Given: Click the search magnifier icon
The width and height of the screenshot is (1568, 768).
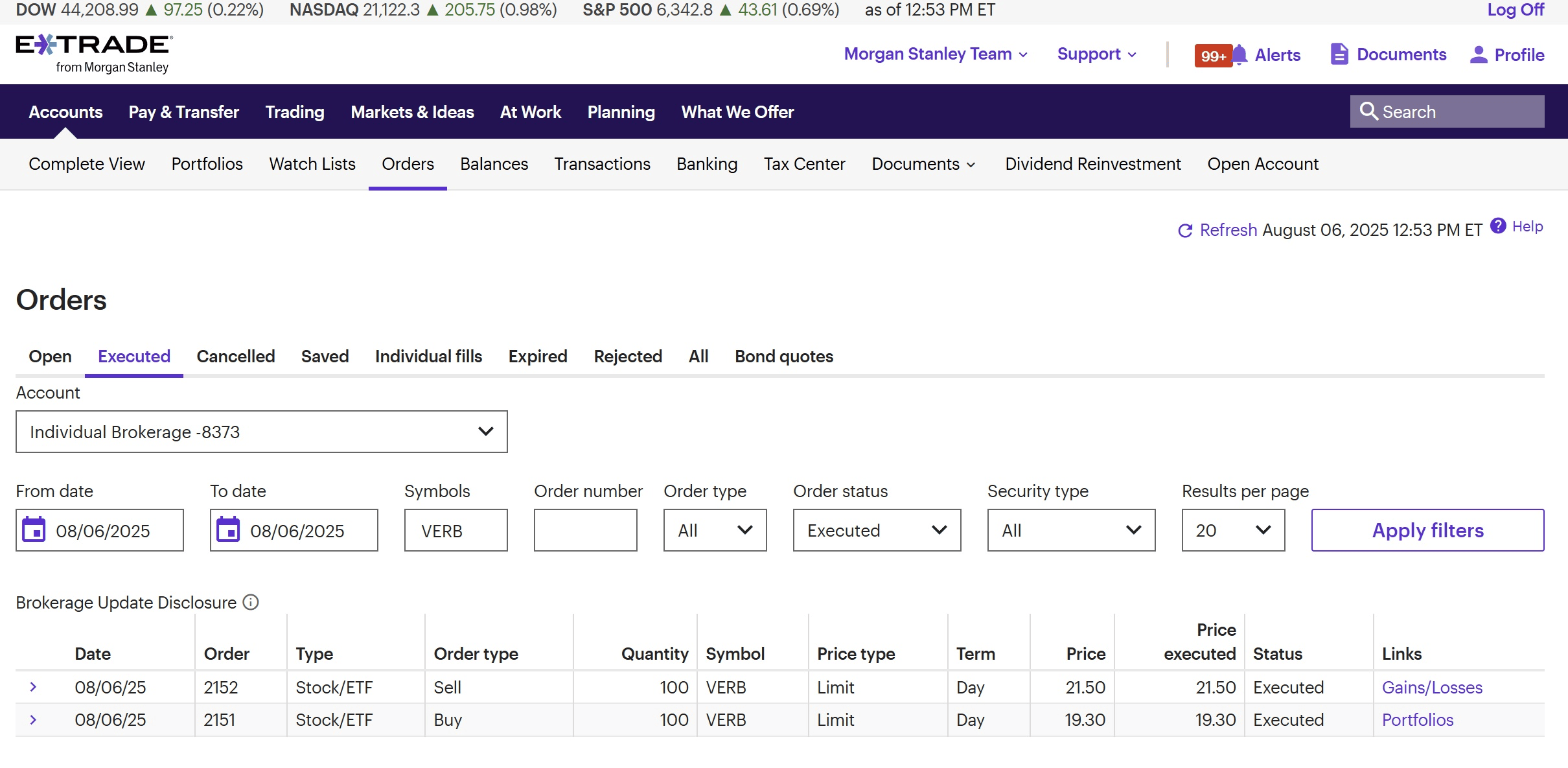Looking at the screenshot, I should tap(1368, 111).
